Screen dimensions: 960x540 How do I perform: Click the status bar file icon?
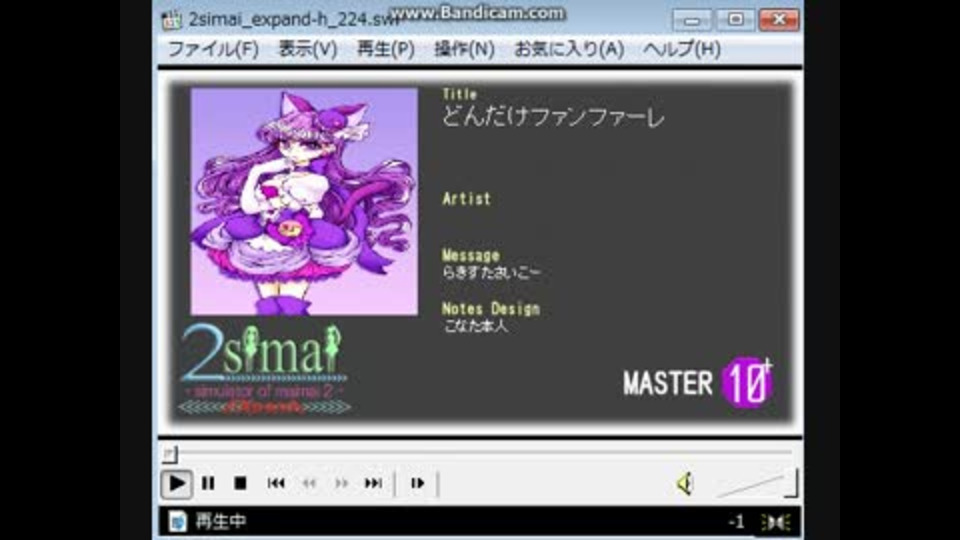(x=178, y=521)
